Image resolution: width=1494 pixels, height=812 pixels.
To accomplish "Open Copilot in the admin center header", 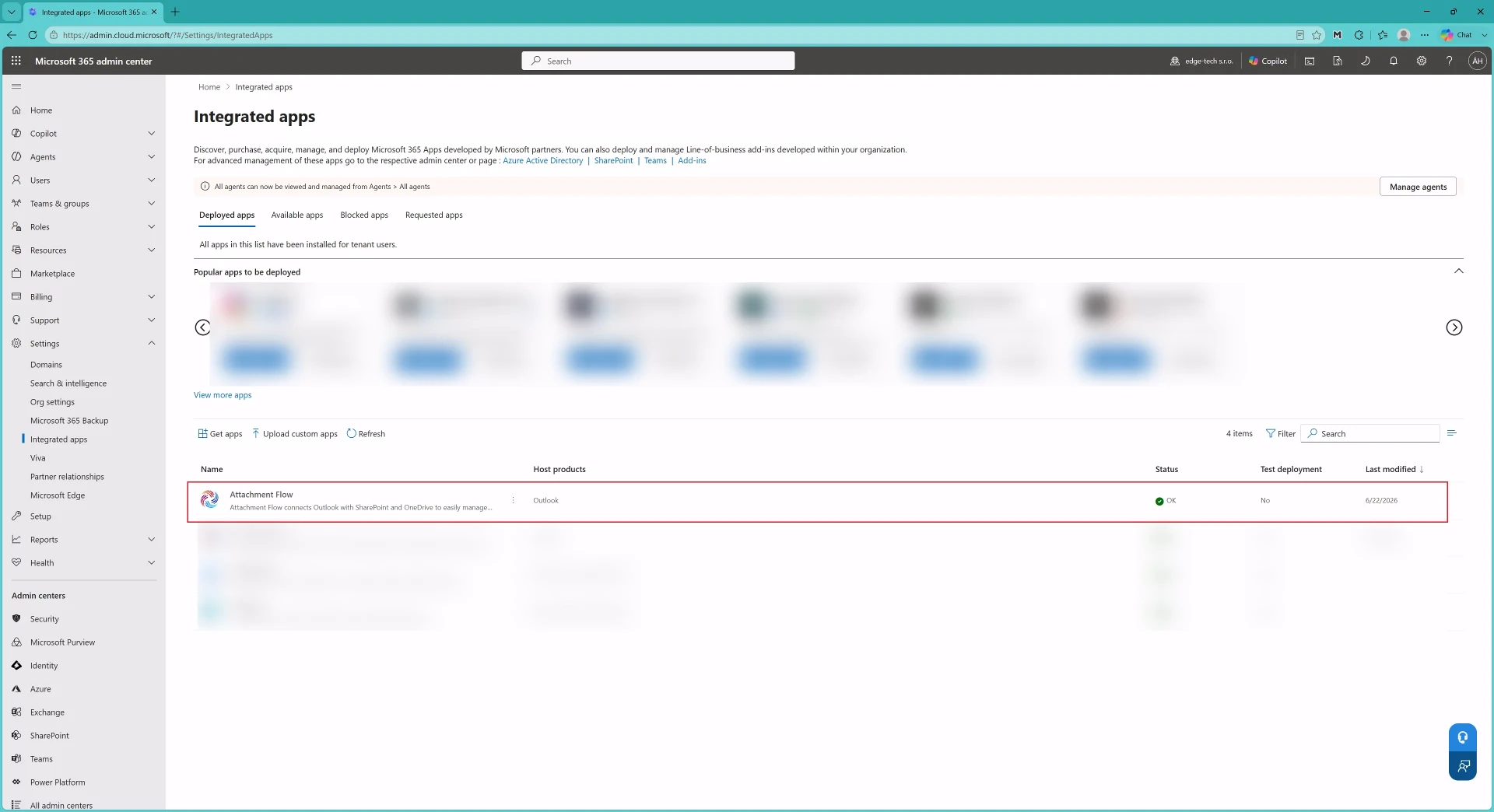I will point(1268,61).
